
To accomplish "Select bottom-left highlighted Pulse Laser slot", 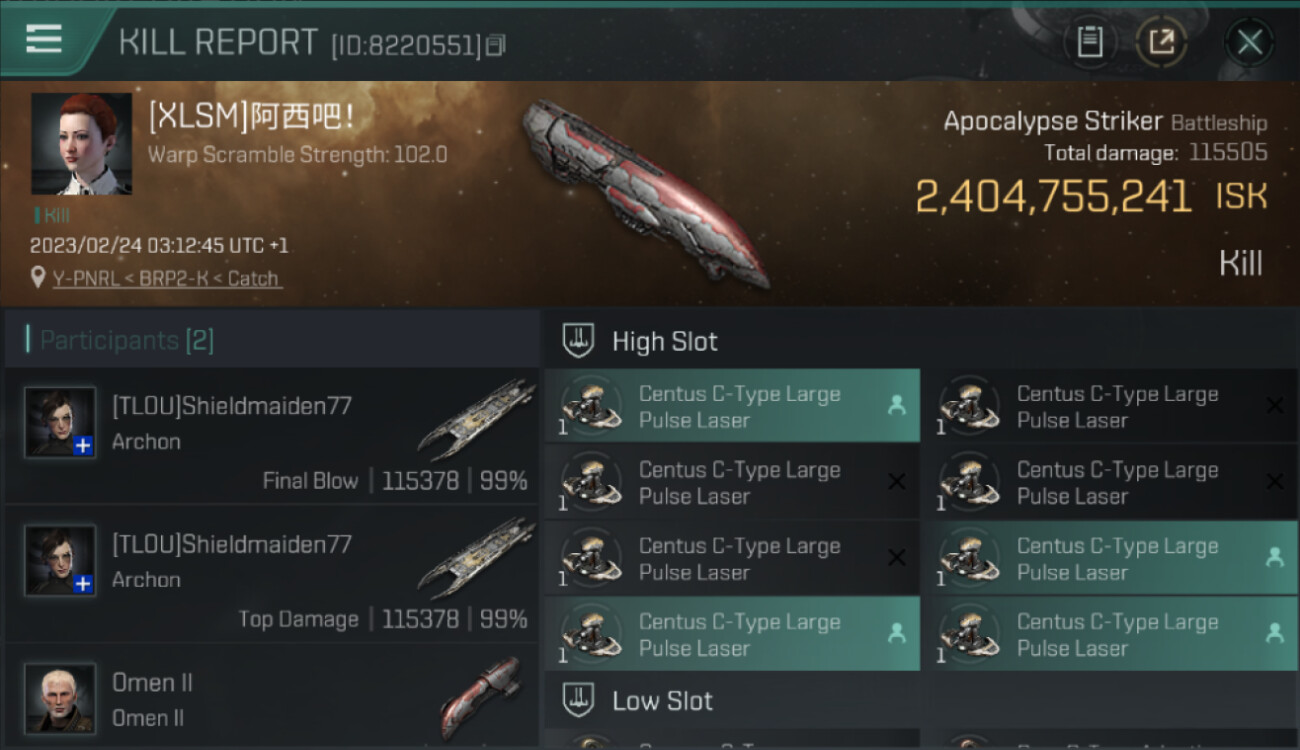I will (x=732, y=634).
